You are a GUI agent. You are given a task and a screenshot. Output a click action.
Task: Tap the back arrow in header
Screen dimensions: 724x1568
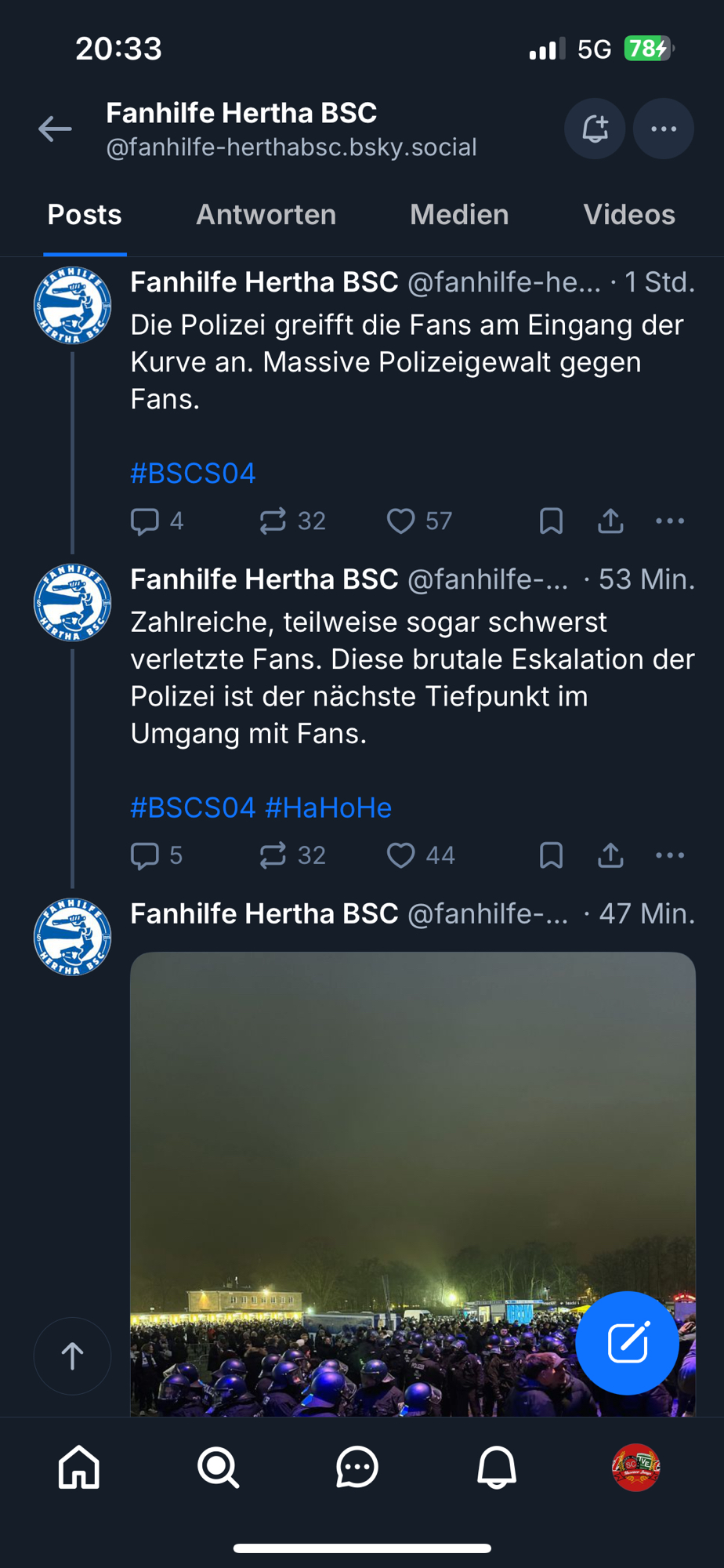(55, 129)
